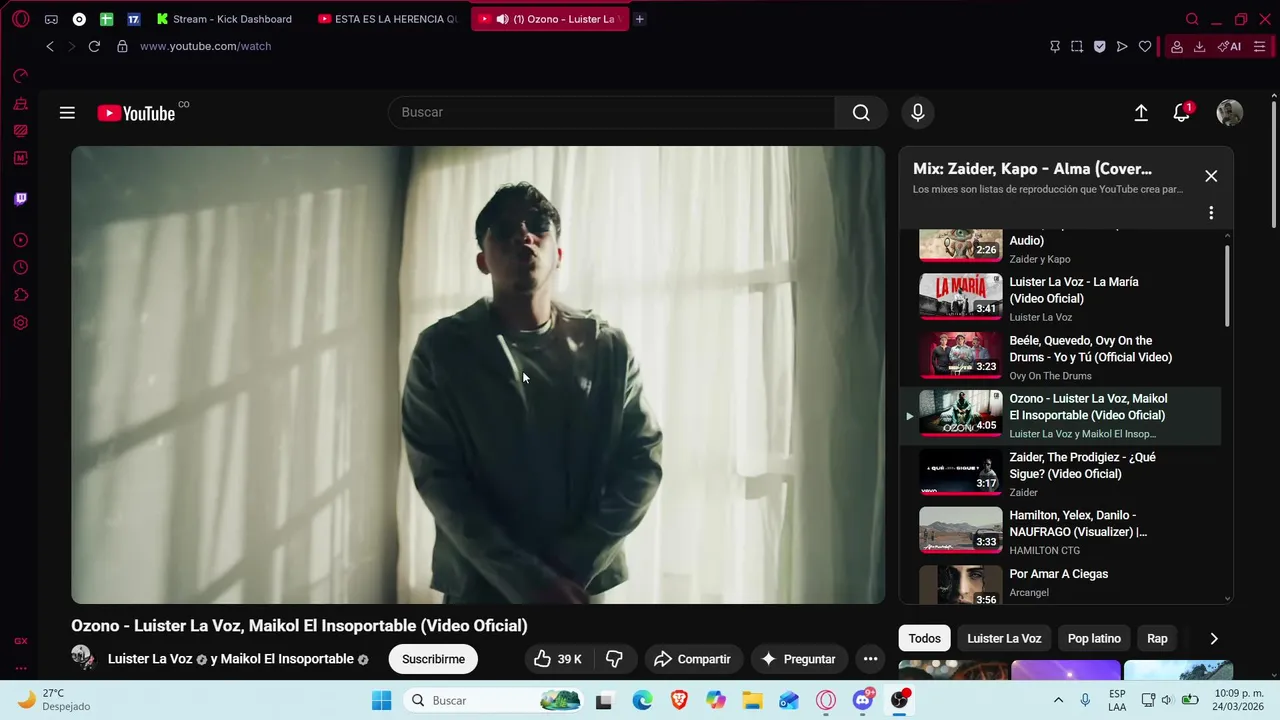The image size is (1280, 720).
Task: Play Hamilton NAUFRAGO visualizer video
Action: [x=1060, y=532]
